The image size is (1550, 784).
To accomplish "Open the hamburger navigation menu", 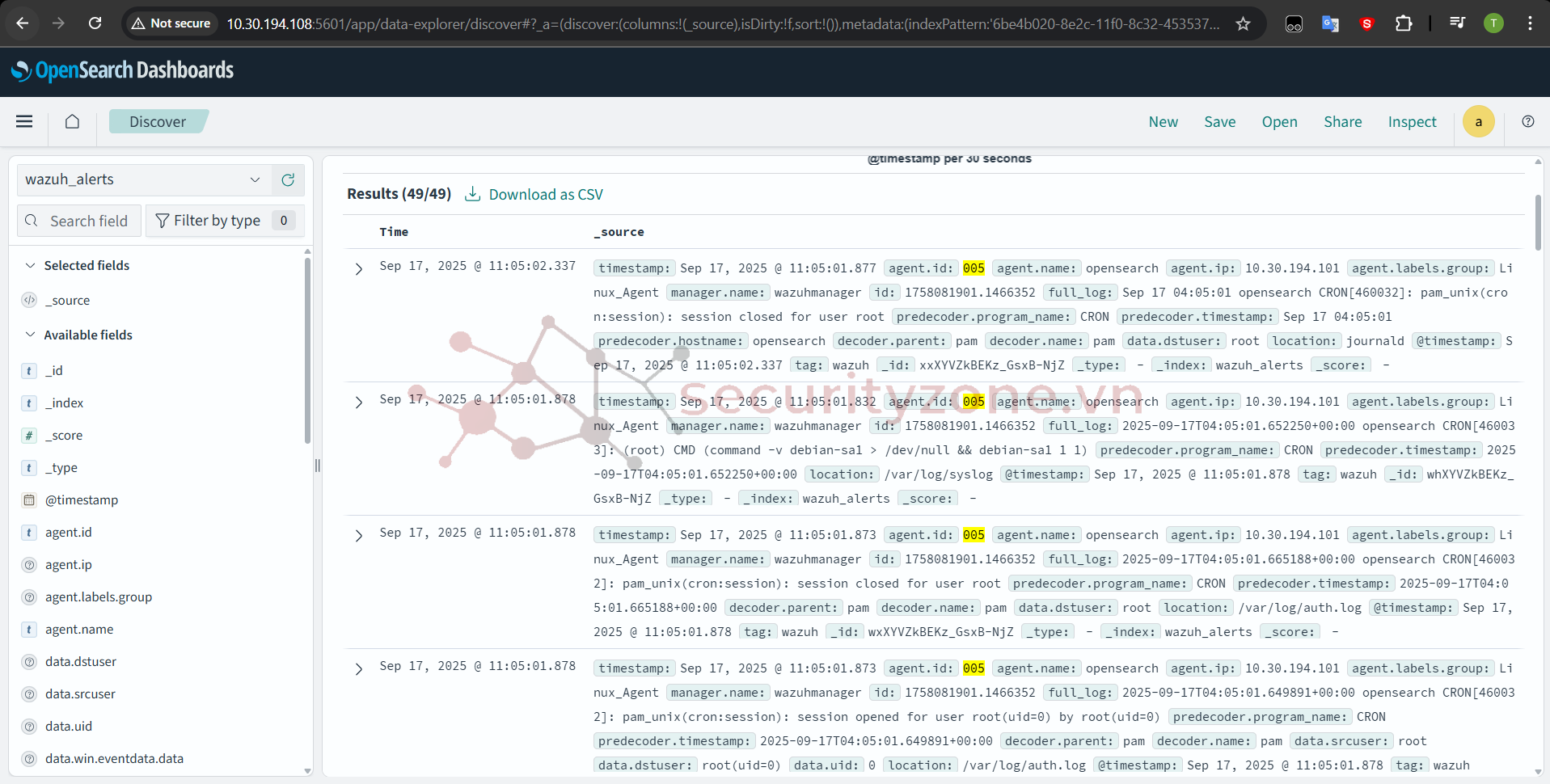I will click(x=24, y=121).
